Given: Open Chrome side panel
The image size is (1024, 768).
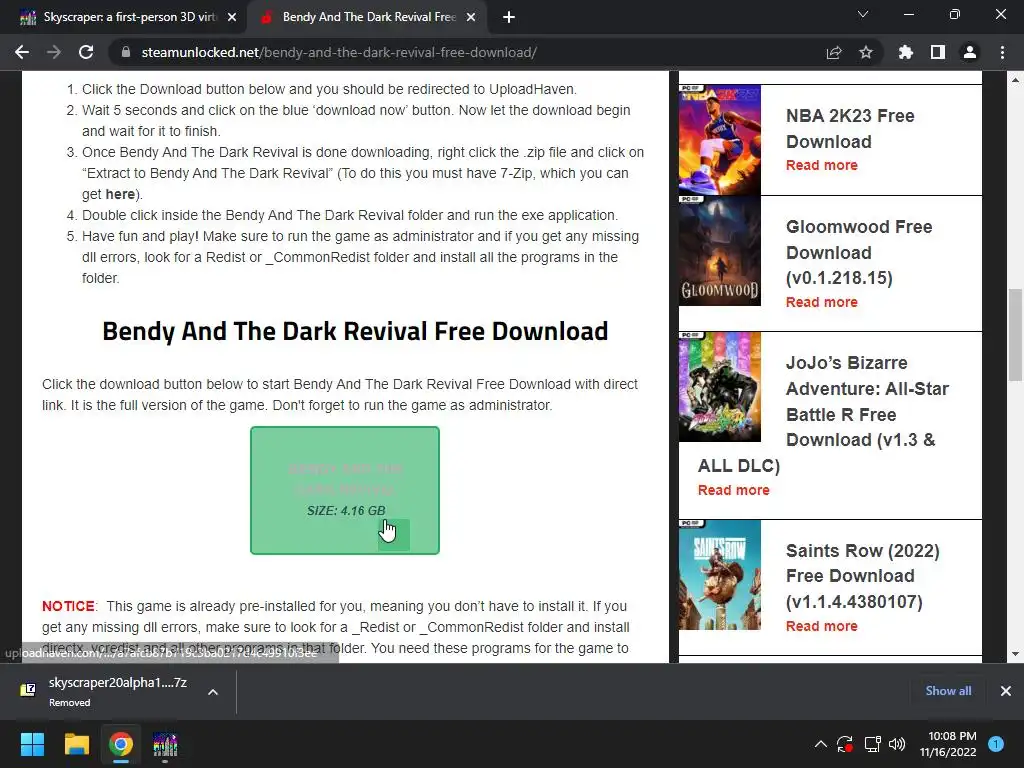Looking at the screenshot, I should click(x=938, y=52).
